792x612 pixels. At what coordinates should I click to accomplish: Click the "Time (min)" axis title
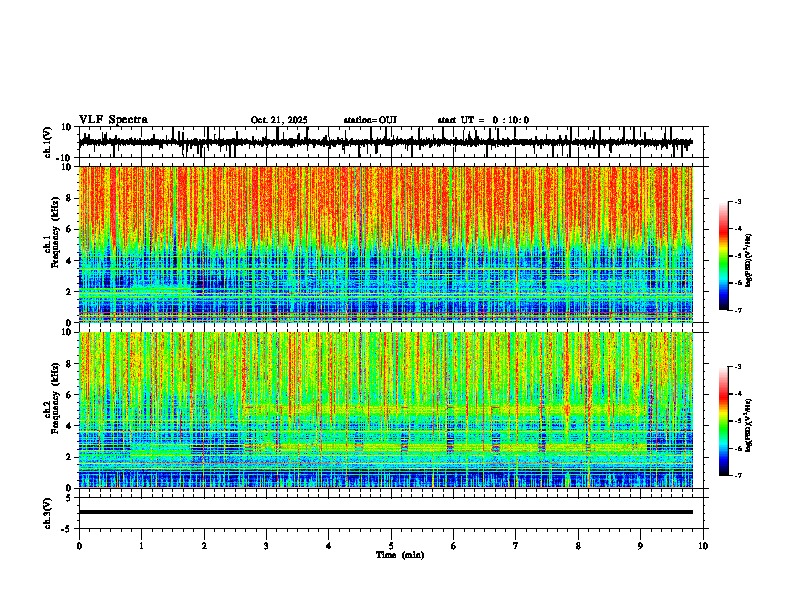click(400, 555)
